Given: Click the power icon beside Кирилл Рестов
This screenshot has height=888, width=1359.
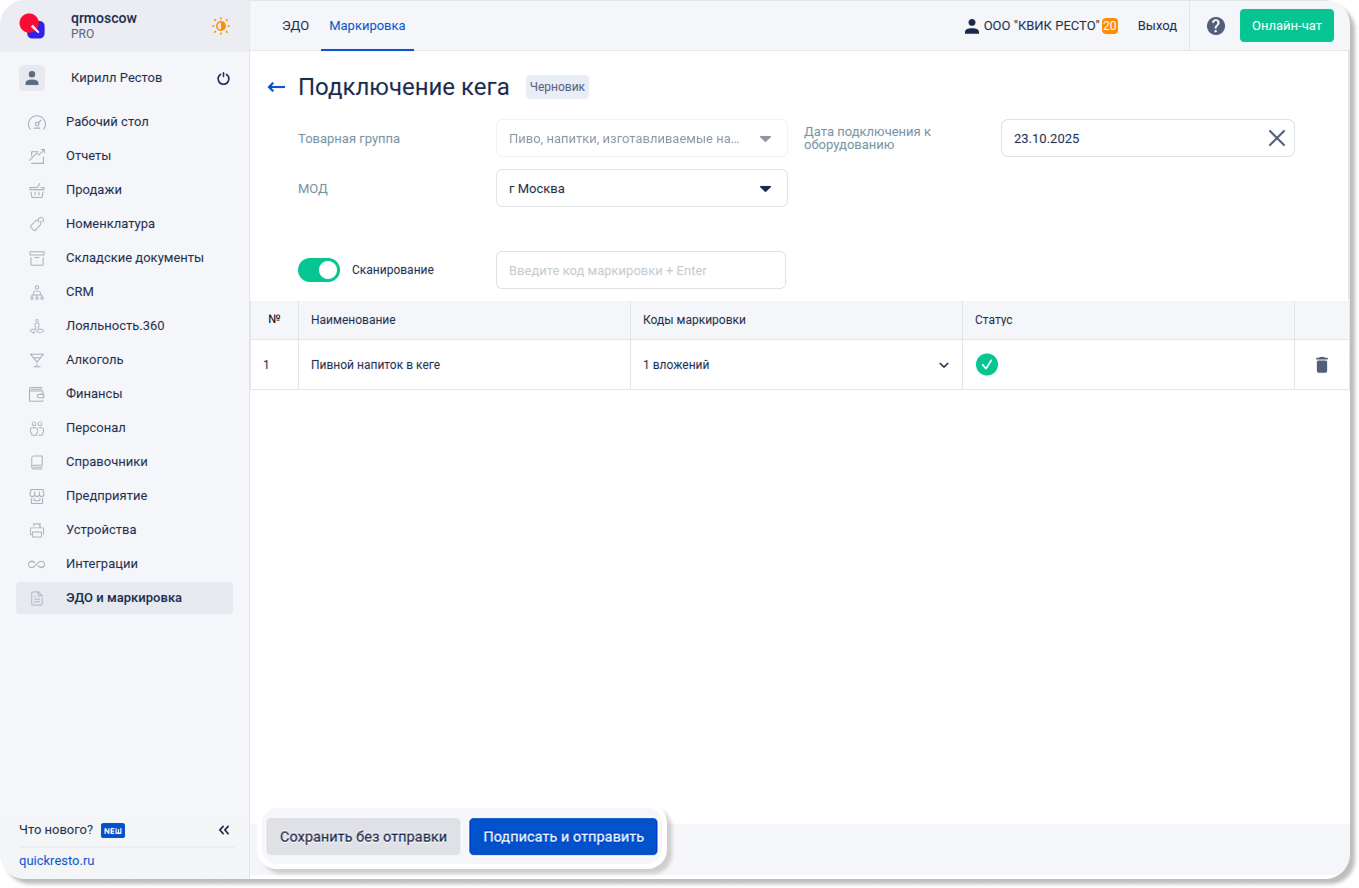Looking at the screenshot, I should pyautogui.click(x=223, y=79).
